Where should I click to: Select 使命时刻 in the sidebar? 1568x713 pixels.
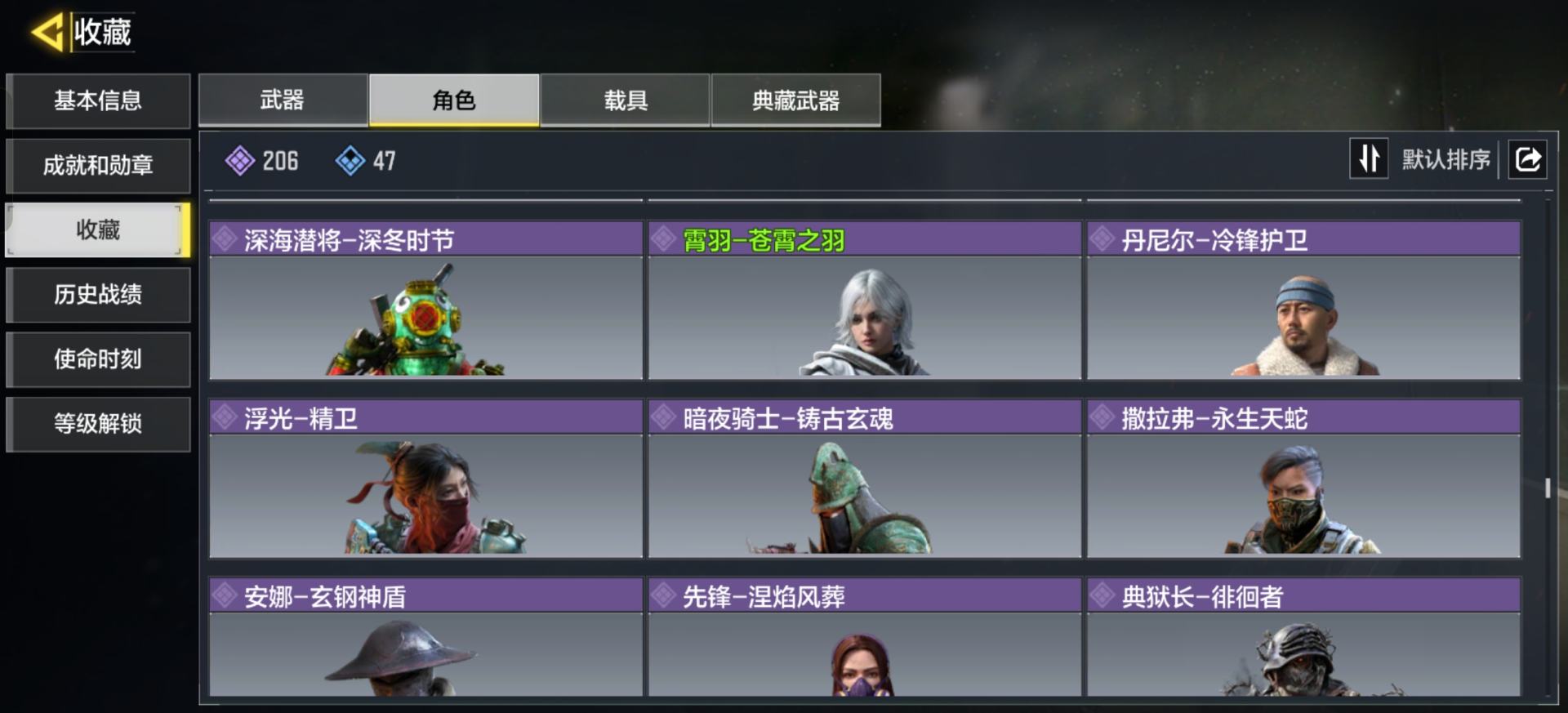tap(98, 359)
